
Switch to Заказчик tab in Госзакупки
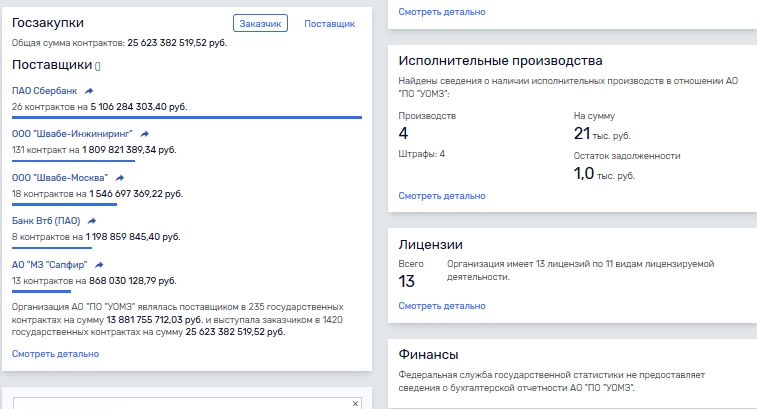[260, 23]
